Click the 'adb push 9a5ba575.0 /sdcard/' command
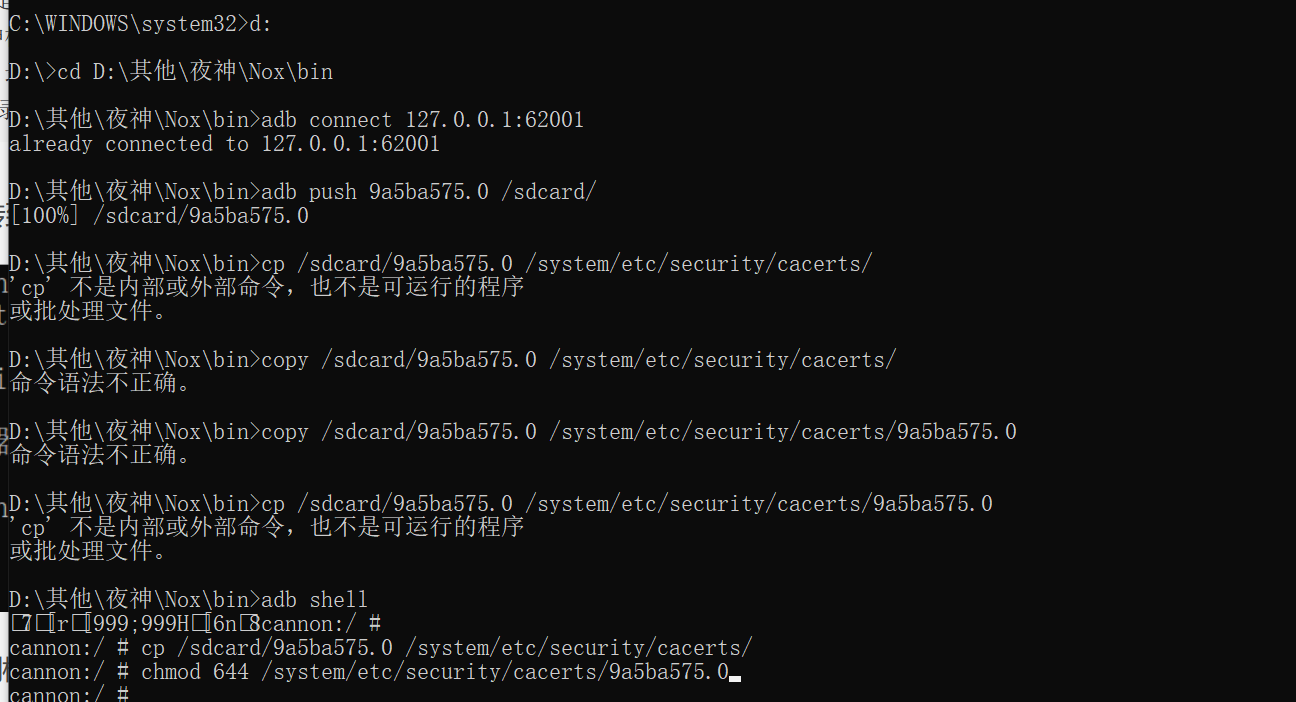This screenshot has width=1296, height=702. point(428,192)
